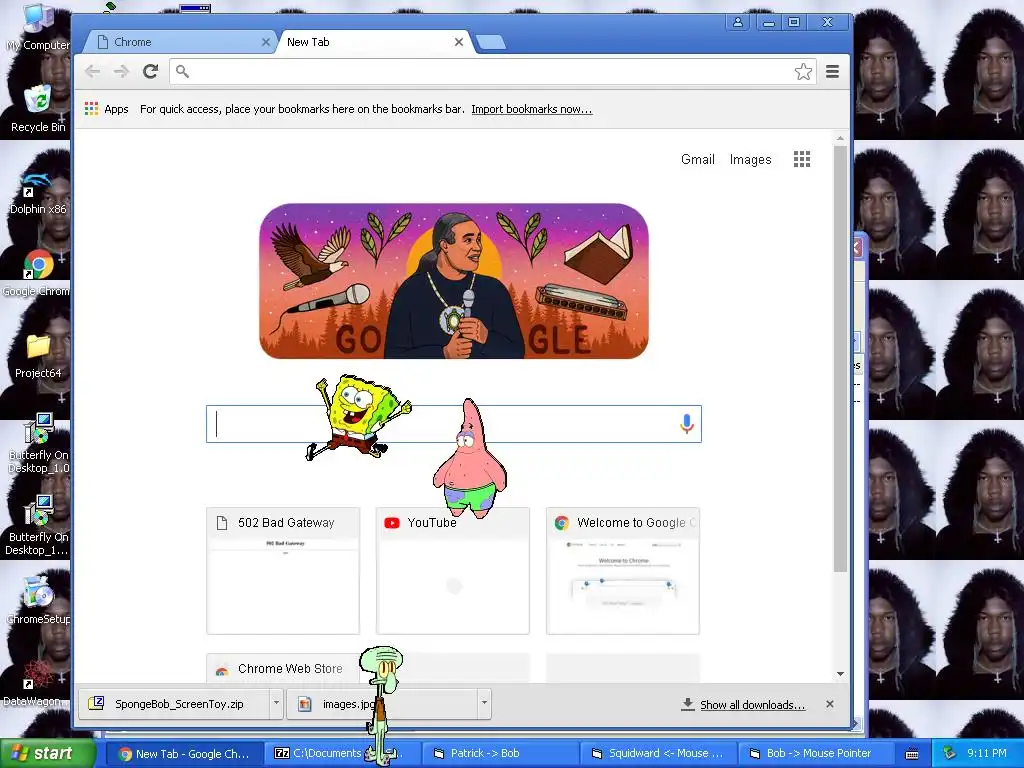Open the Google apps grid launcher
The height and width of the screenshot is (768, 1024).
(x=802, y=159)
